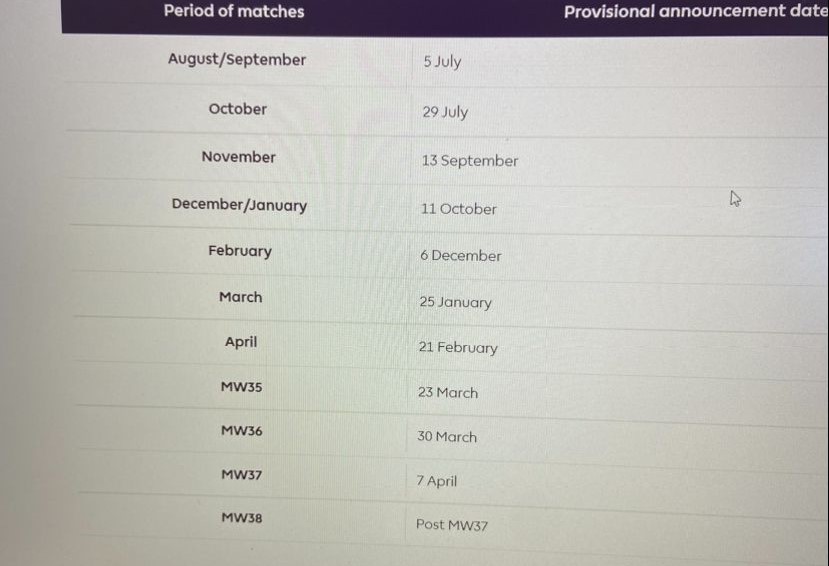Select the November period cell
The image size is (829, 566).
[238, 157]
